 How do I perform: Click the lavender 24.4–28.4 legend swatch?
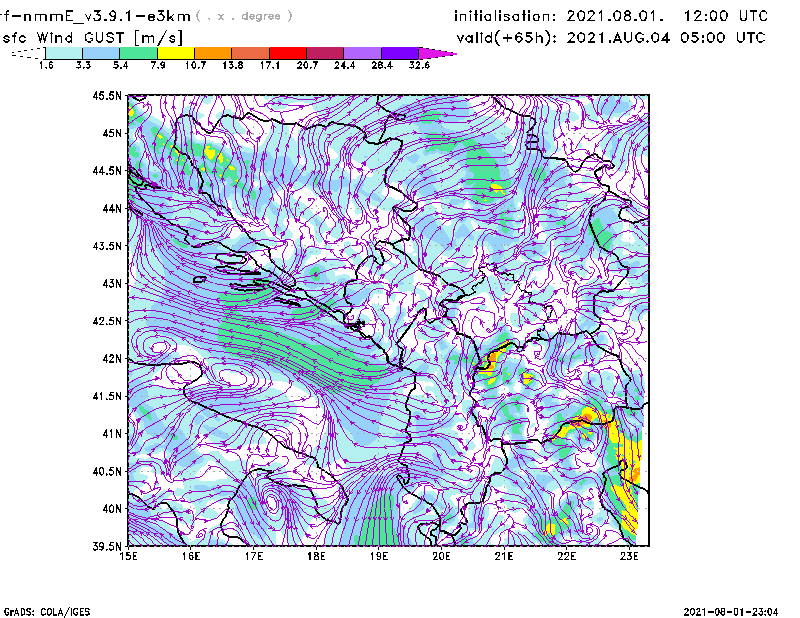pyautogui.click(x=363, y=53)
